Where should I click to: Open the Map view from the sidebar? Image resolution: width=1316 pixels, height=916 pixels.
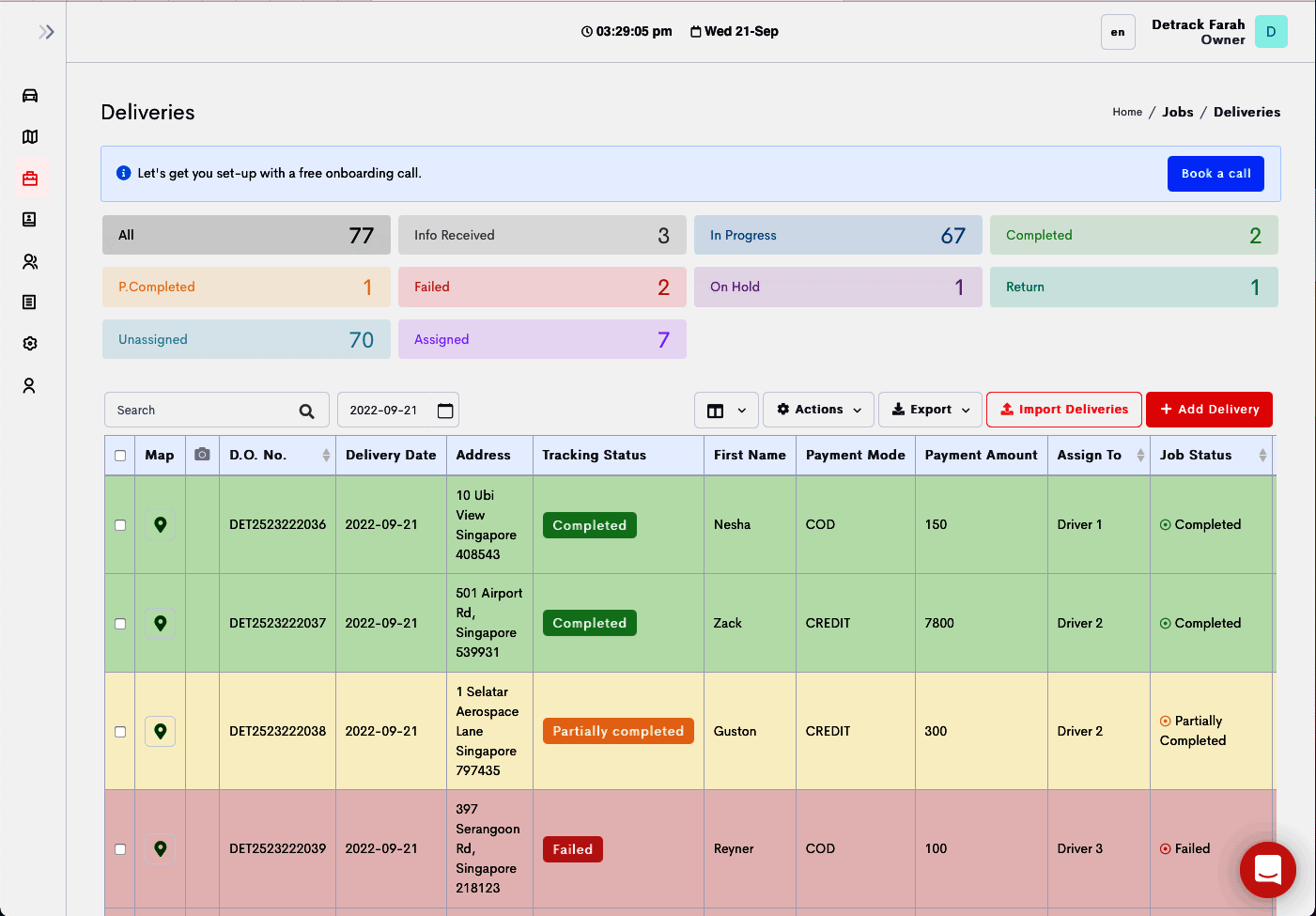click(30, 136)
